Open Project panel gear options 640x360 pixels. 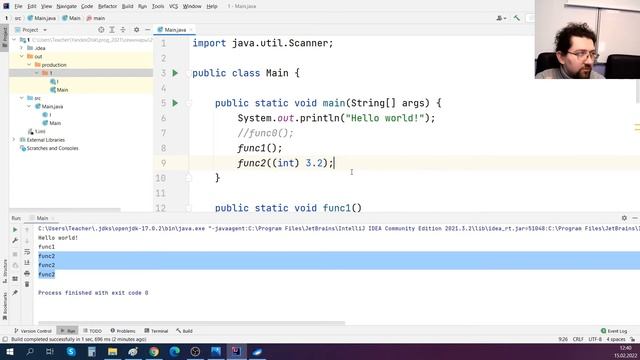point(137,30)
